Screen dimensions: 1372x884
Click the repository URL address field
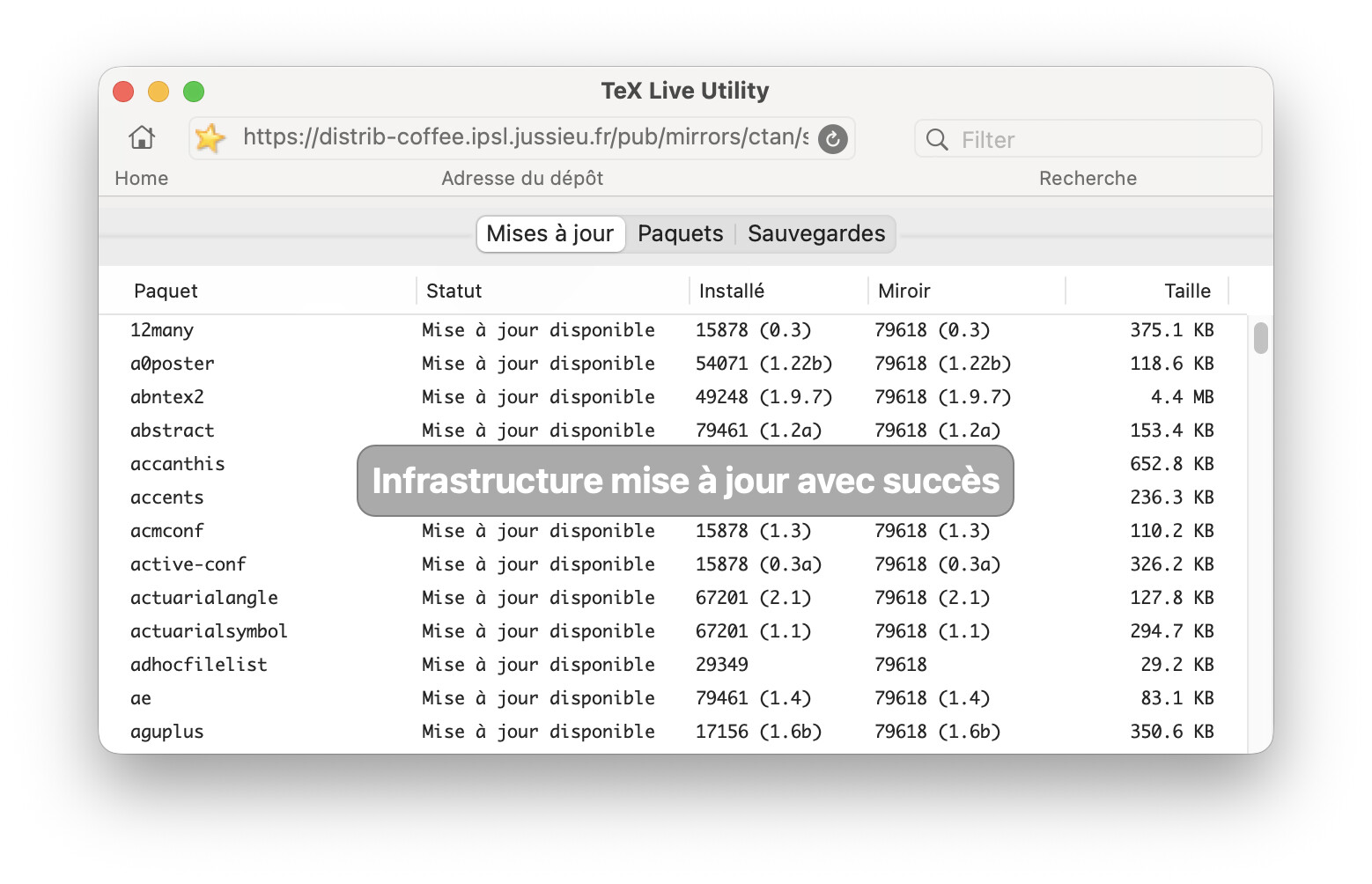(522, 138)
